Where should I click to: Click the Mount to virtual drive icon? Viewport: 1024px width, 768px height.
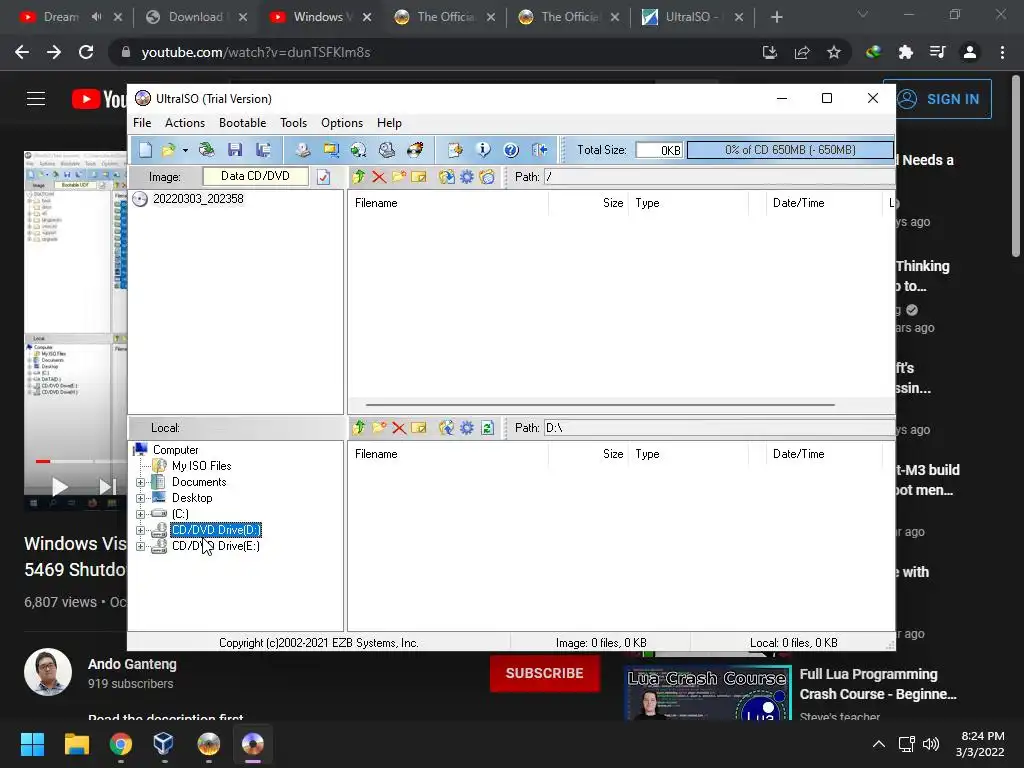387,150
